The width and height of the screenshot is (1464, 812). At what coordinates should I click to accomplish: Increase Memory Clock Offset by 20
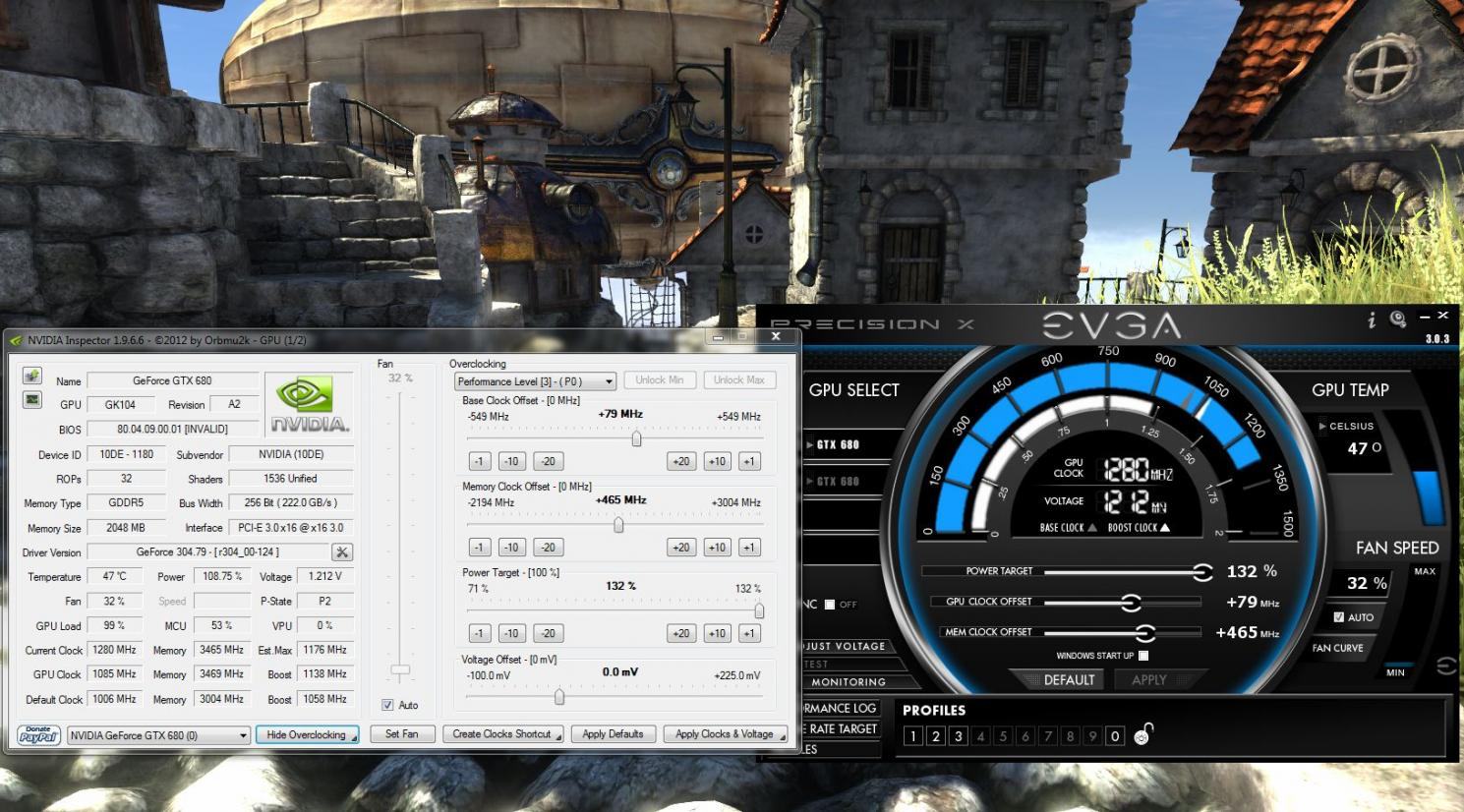click(x=680, y=548)
